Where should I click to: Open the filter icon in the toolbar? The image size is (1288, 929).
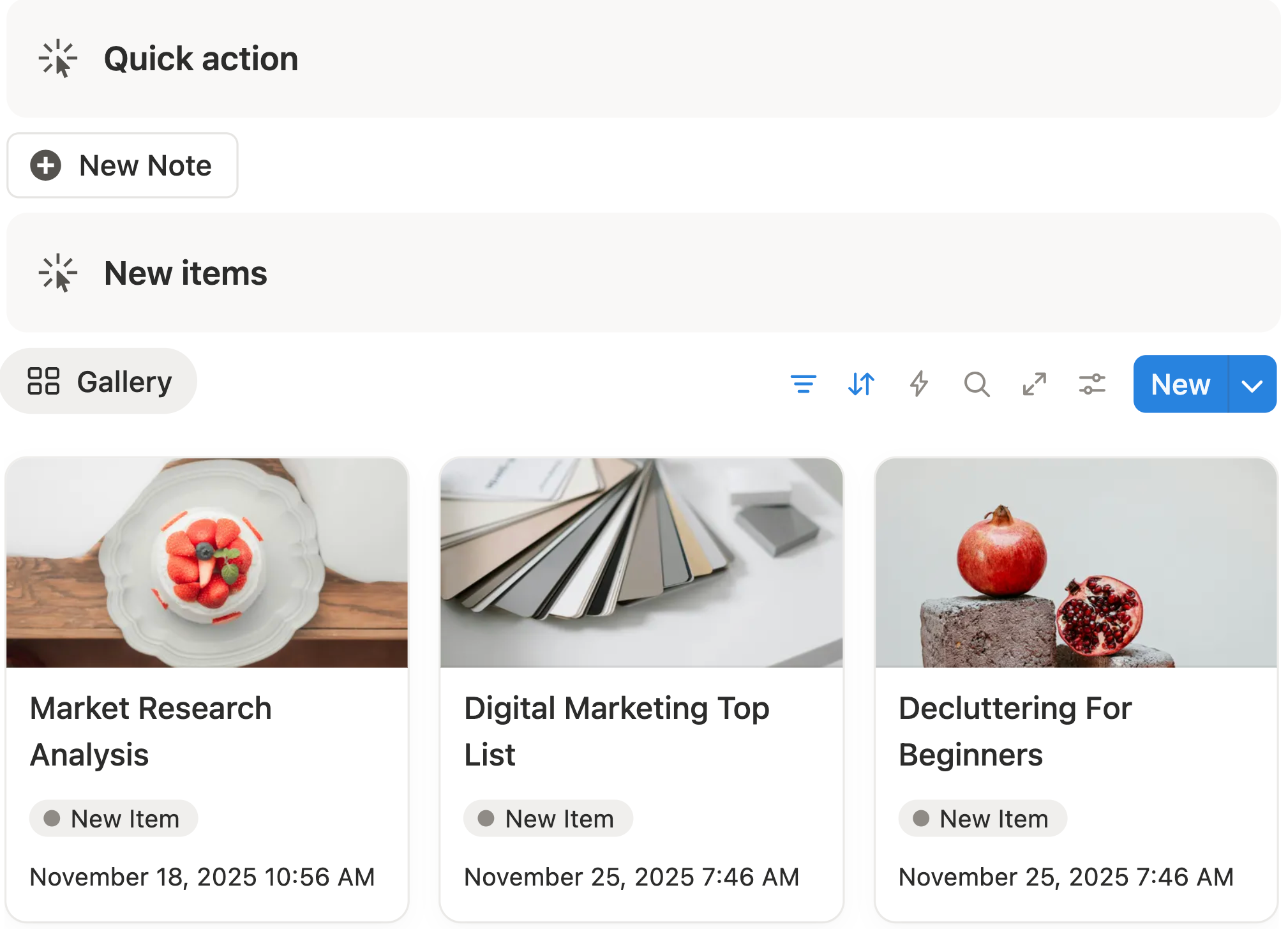tap(803, 384)
